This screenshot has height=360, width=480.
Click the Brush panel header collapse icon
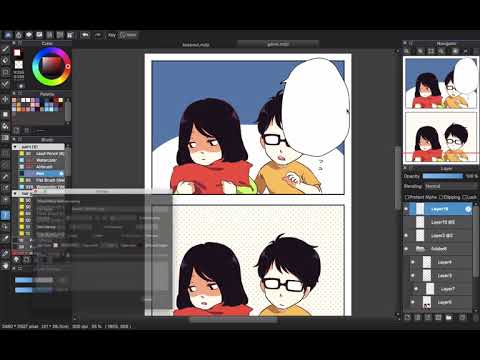click(x=14, y=139)
